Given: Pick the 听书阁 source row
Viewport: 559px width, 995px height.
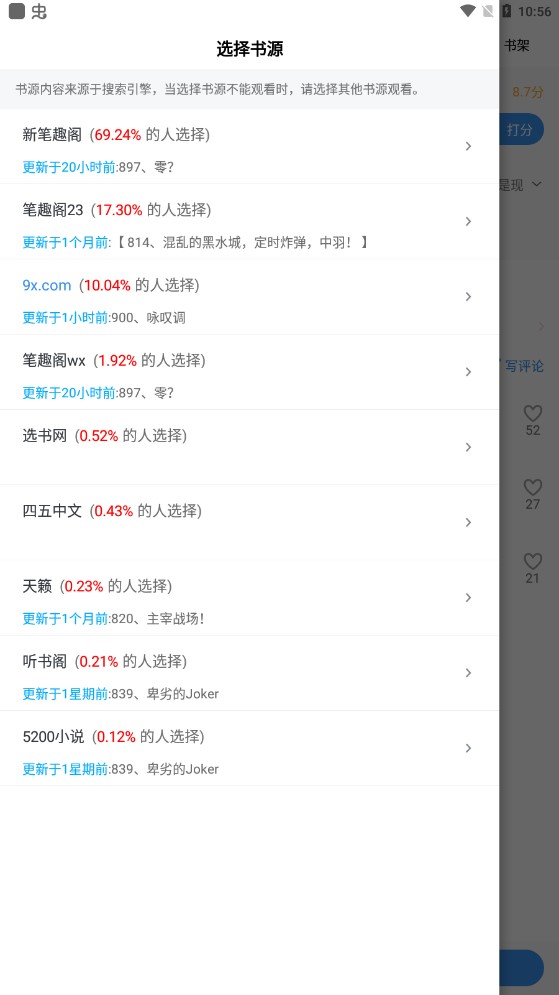Looking at the screenshot, I should point(249,673).
